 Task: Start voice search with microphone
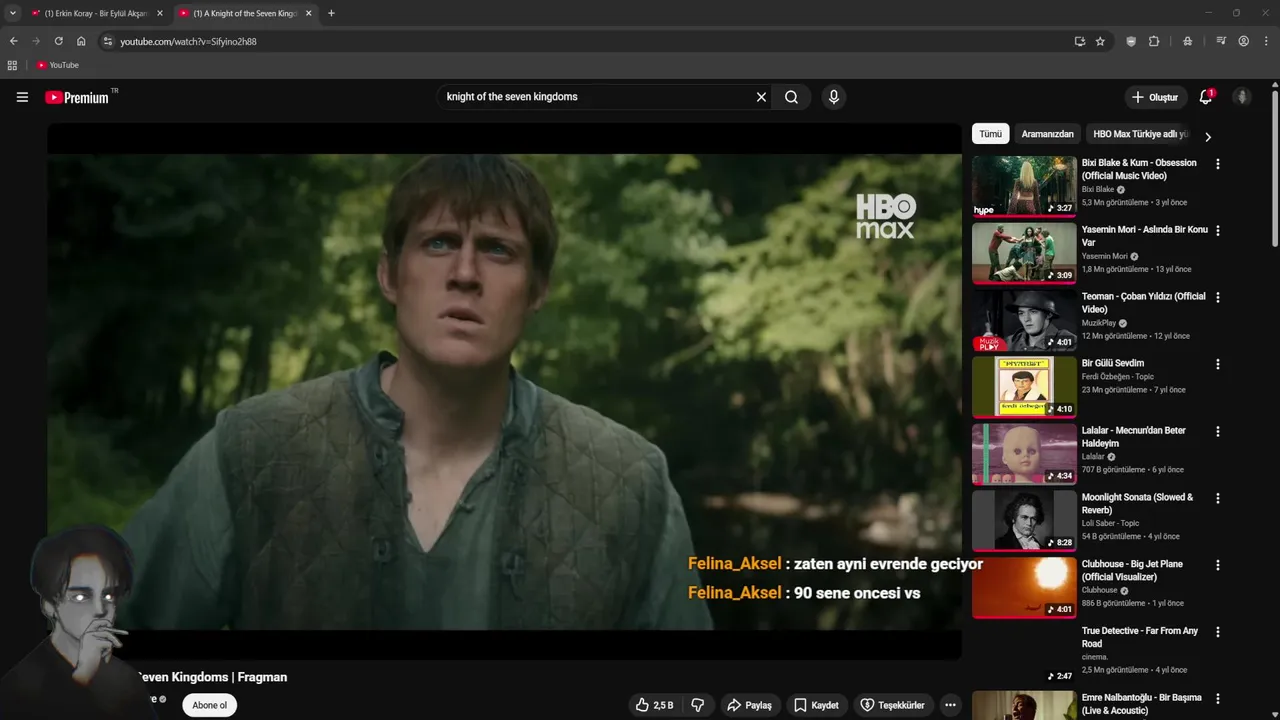coord(833,97)
